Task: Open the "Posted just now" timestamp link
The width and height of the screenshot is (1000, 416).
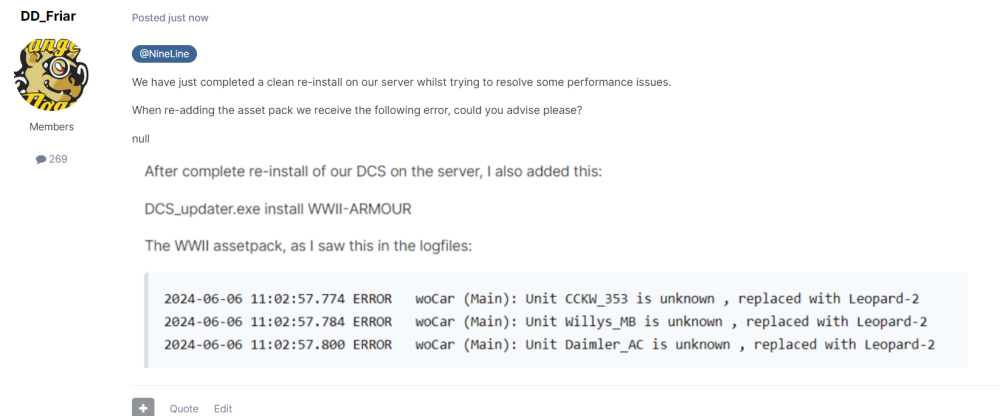Action: [170, 18]
